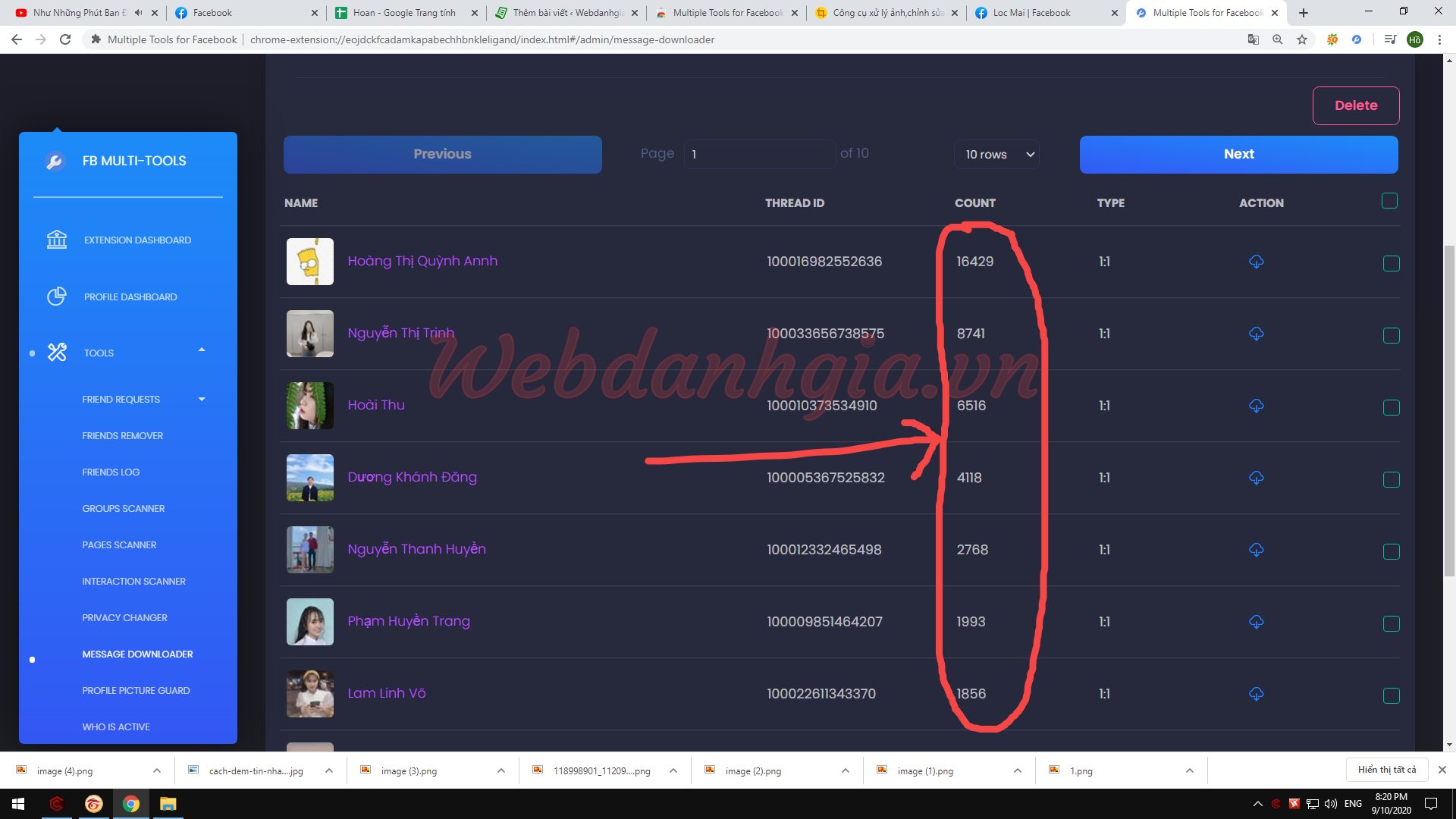Screen dimensions: 1456x819
Task: Open File Explorer from the taskbar
Action: (168, 804)
